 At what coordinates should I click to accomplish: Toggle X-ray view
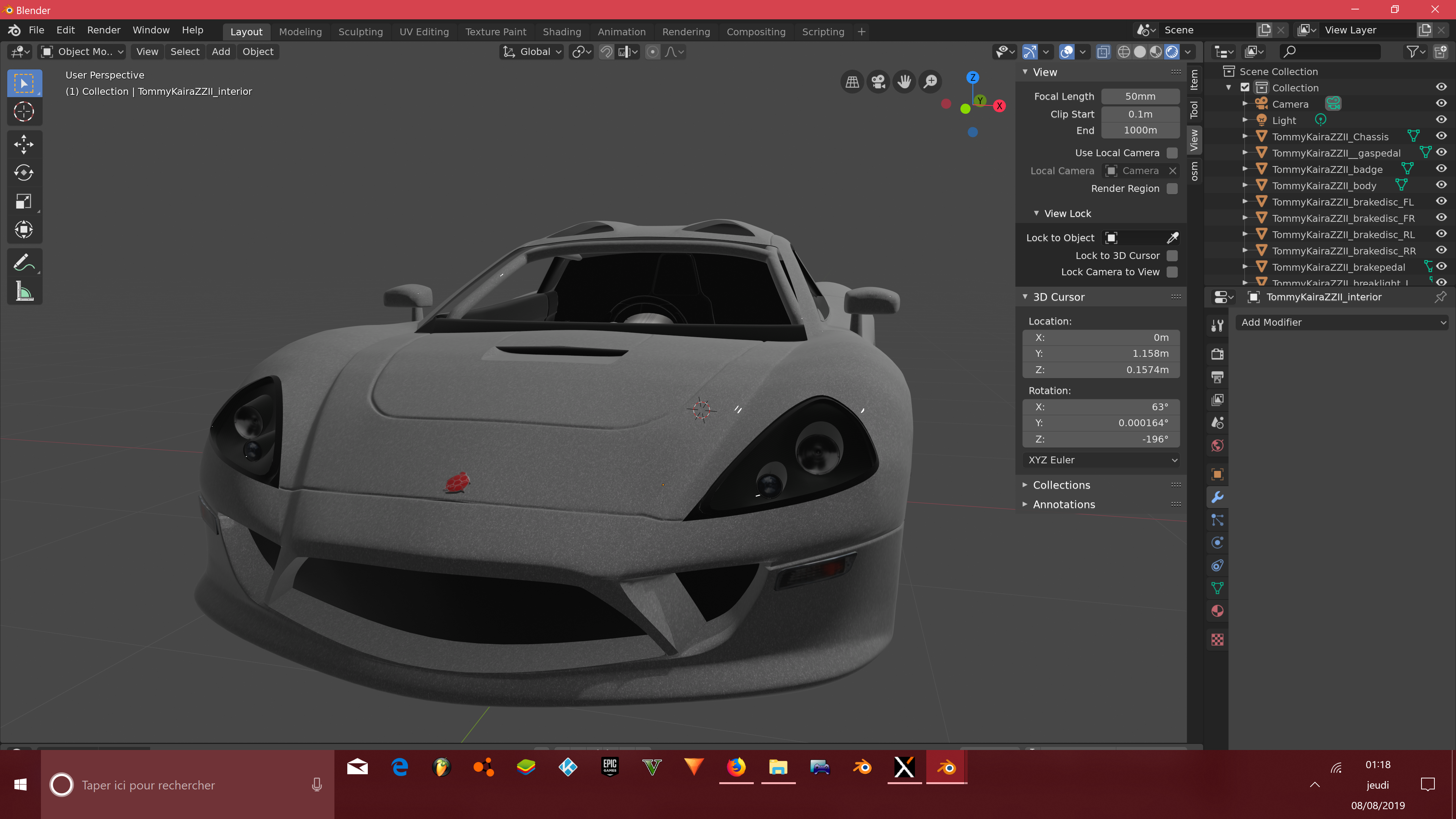click(x=1103, y=52)
